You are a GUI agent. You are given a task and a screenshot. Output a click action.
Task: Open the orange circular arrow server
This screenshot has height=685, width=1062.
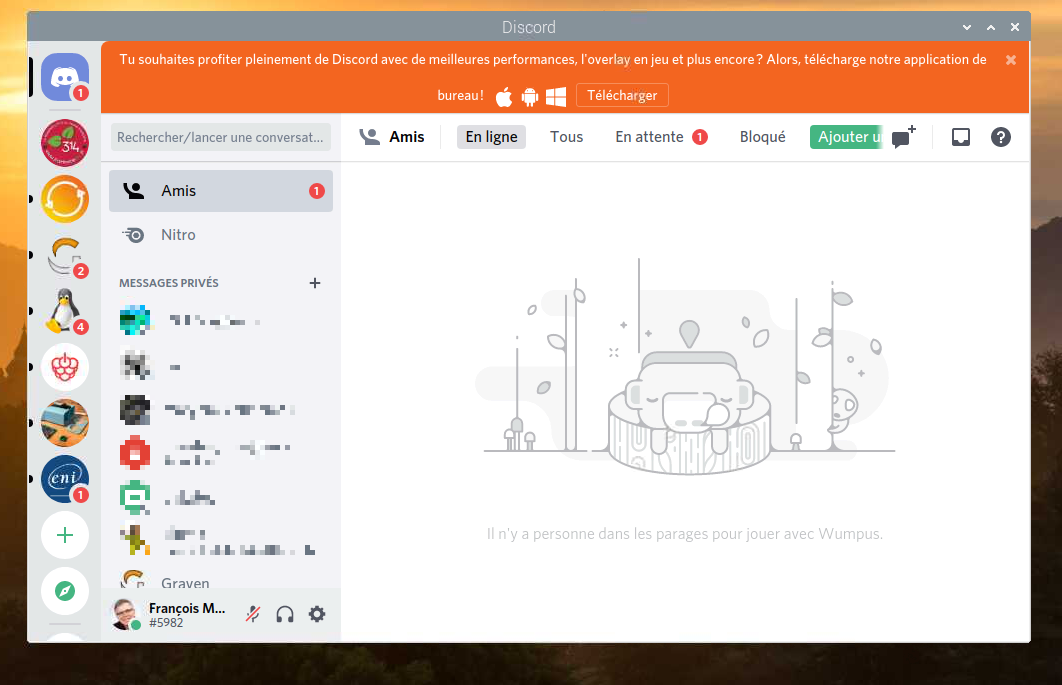click(x=65, y=200)
